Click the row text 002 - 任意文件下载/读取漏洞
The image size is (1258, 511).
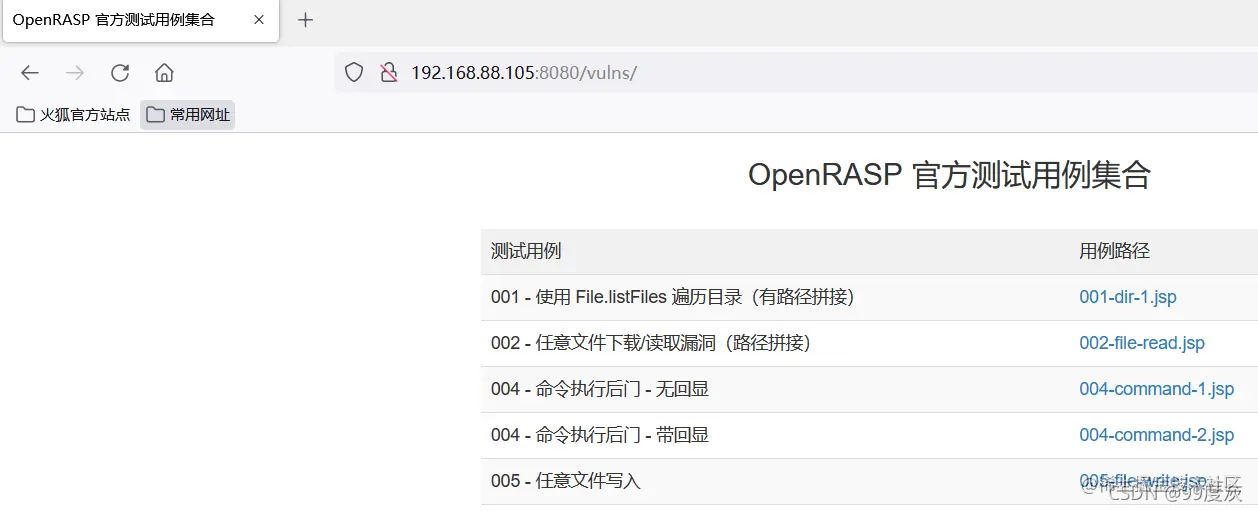(651, 343)
